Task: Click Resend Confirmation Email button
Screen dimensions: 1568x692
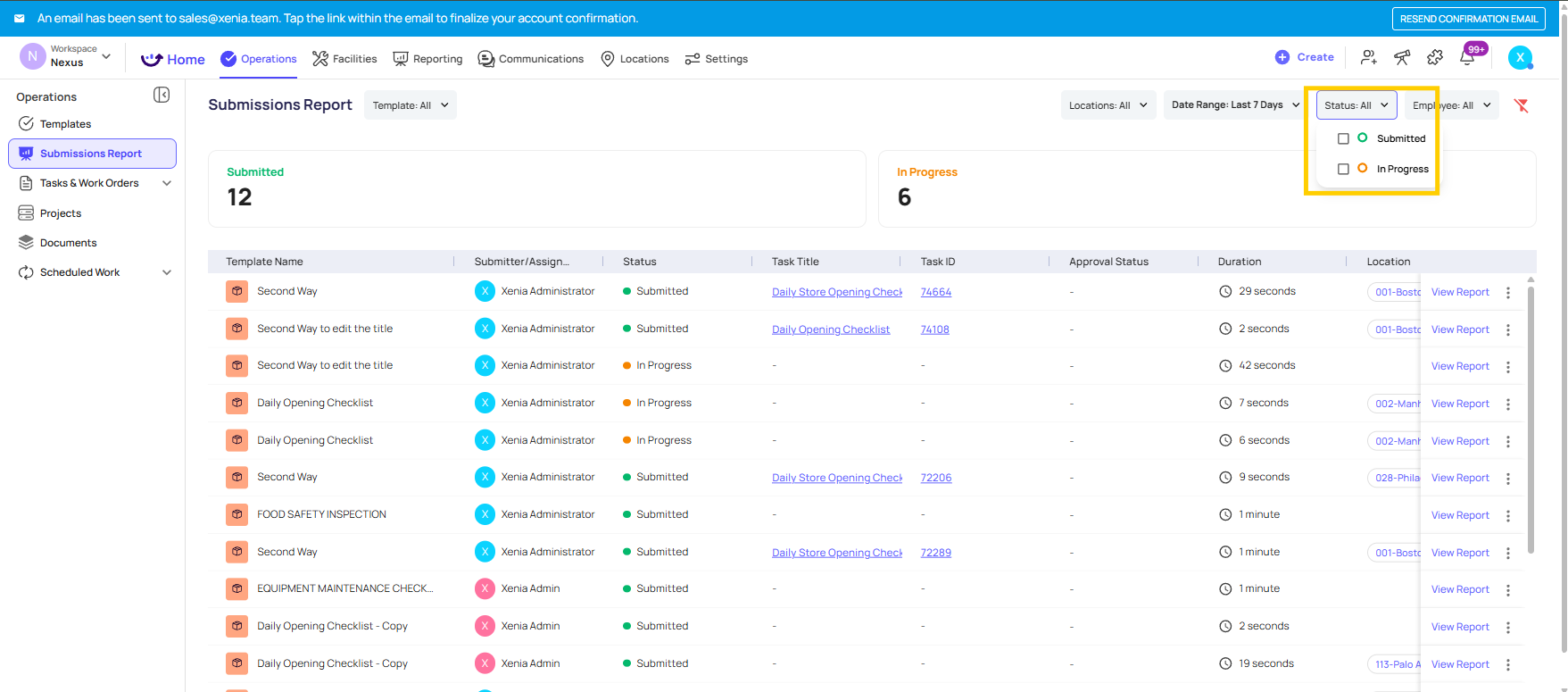Action: pyautogui.click(x=1469, y=19)
